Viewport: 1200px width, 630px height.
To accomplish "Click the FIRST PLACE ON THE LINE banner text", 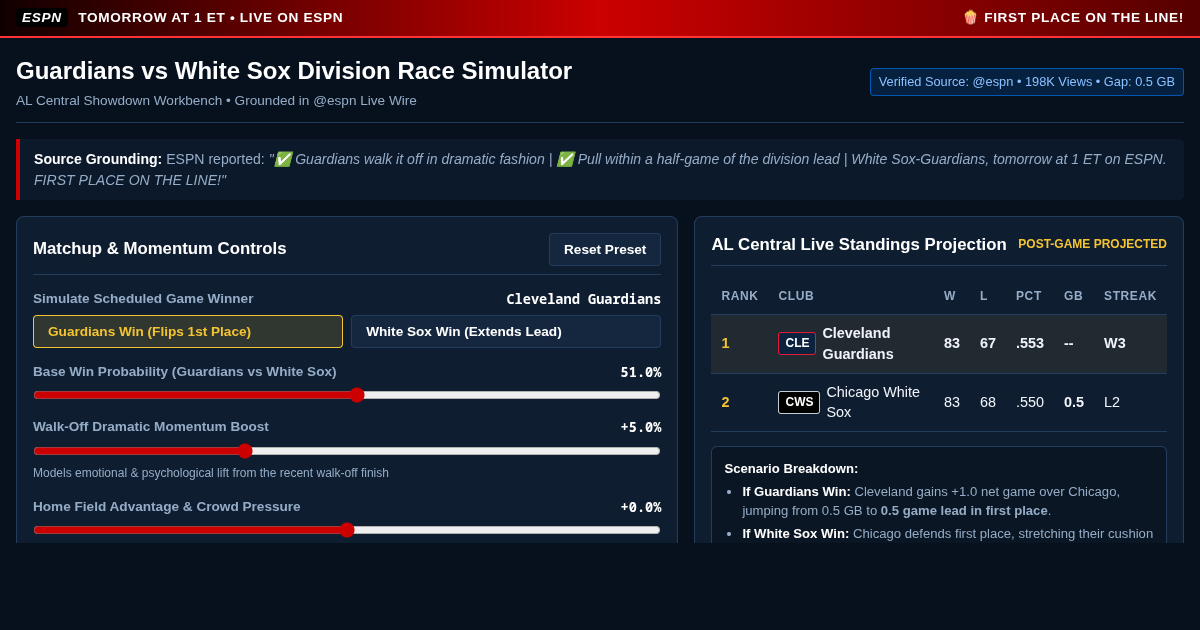I will click(x=1084, y=17).
